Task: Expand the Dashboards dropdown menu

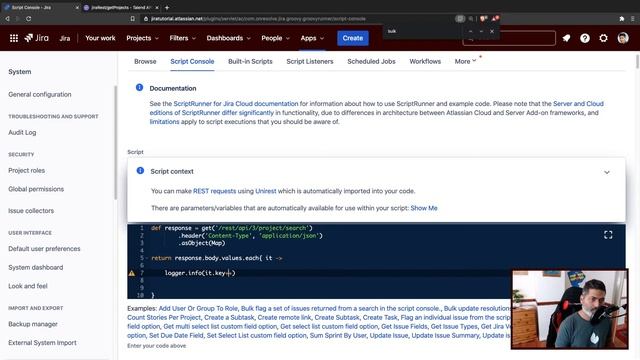Action: point(229,38)
